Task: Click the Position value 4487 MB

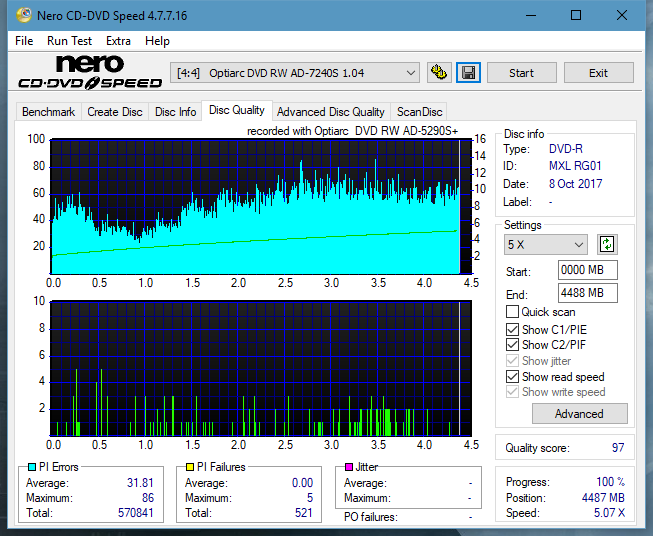Action: (603, 497)
